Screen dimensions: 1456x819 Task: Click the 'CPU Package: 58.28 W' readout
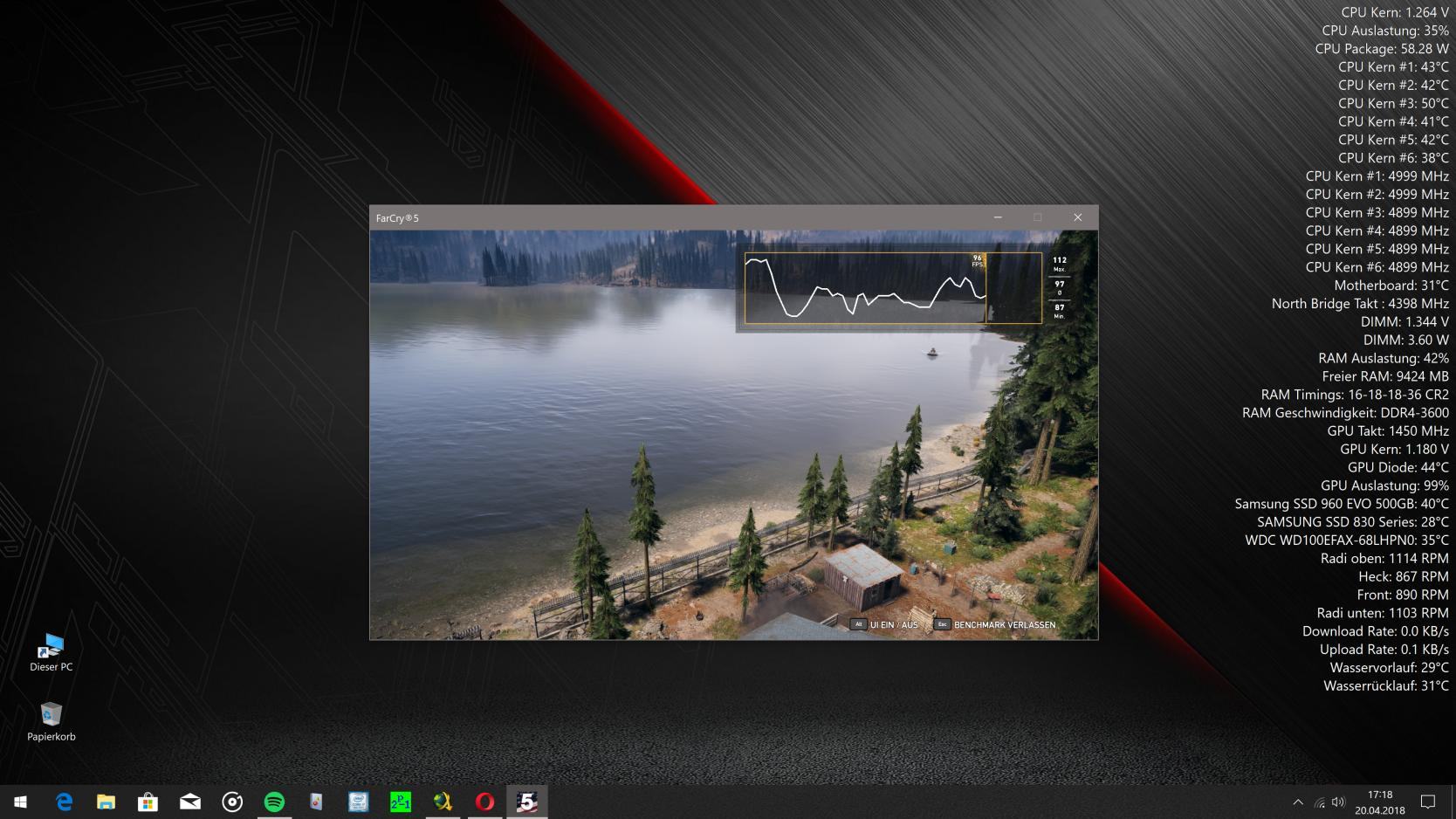pyautogui.click(x=1382, y=49)
